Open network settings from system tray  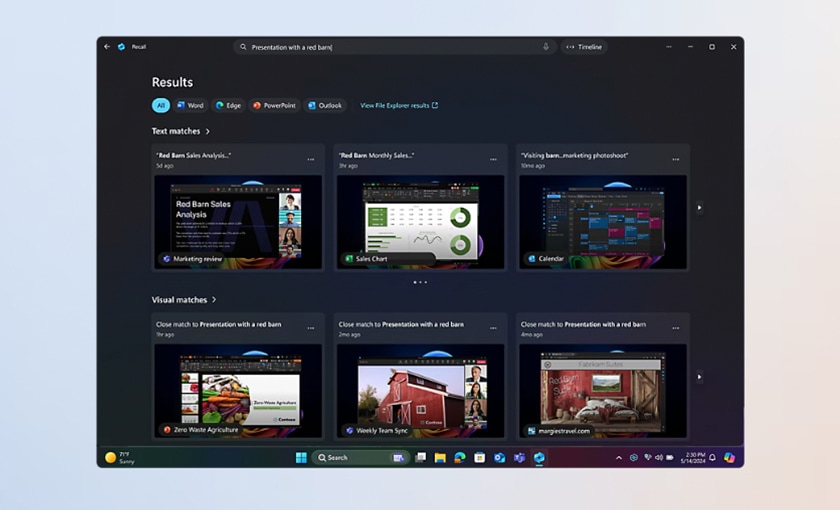tap(647, 458)
